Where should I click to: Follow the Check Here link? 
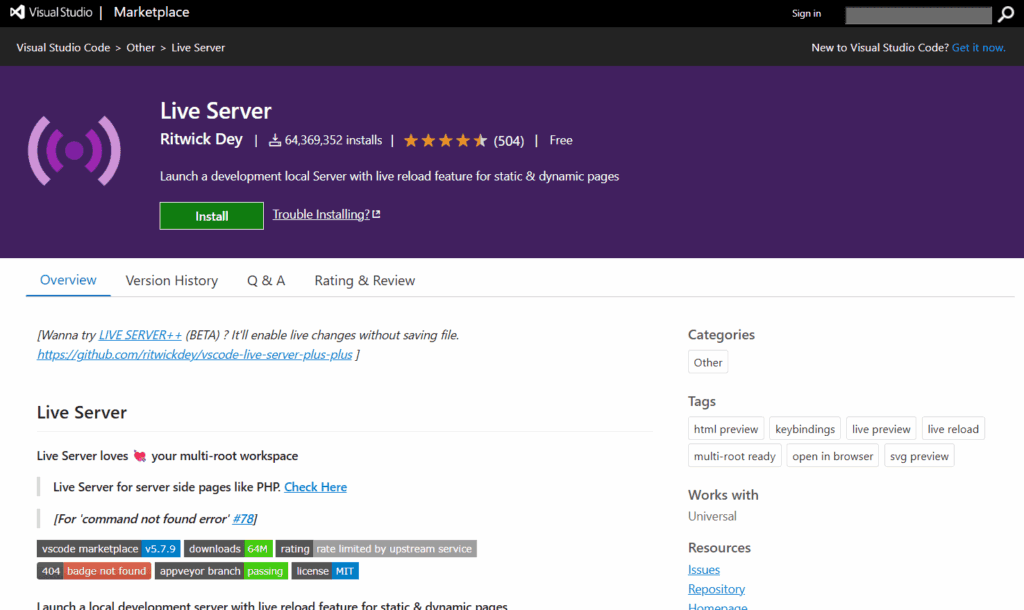(315, 487)
